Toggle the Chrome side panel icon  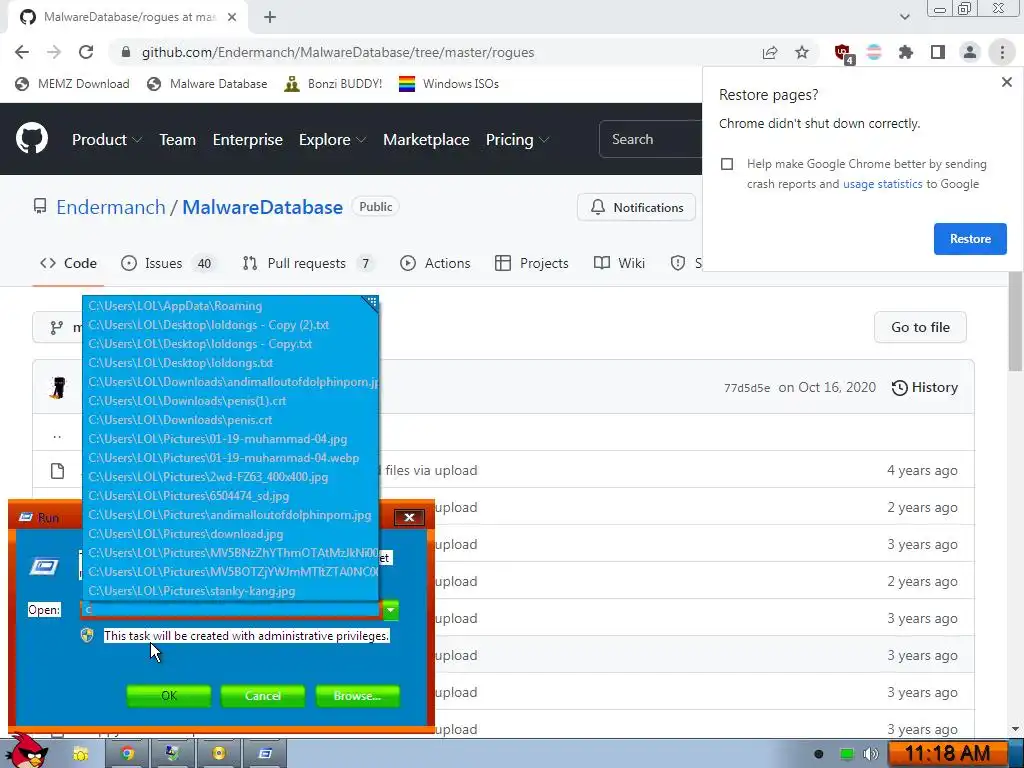(x=938, y=52)
